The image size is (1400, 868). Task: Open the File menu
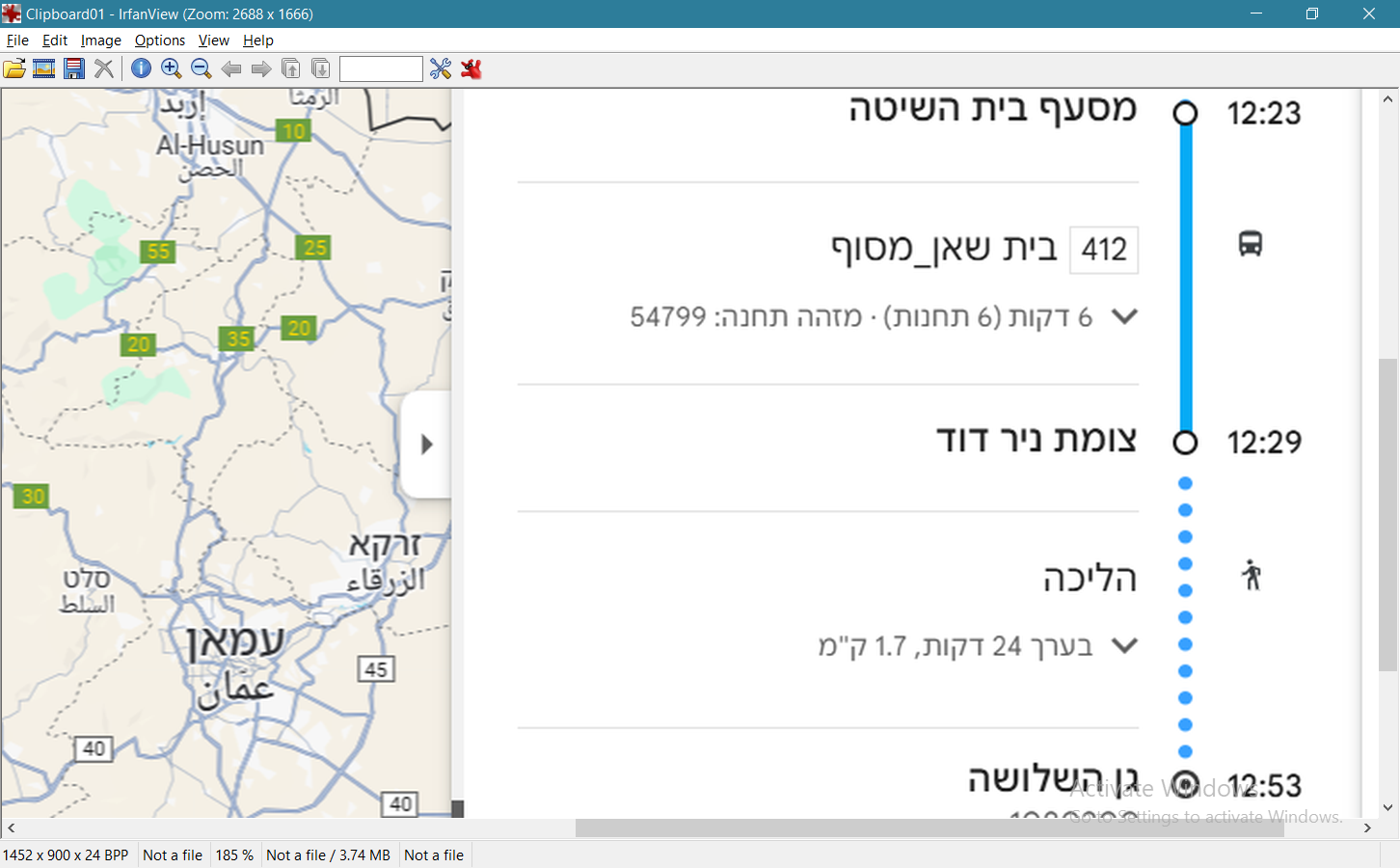point(17,41)
